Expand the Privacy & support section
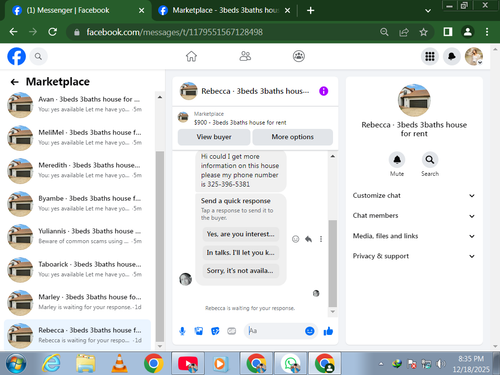Screen dimensions: 500x375 413,256
